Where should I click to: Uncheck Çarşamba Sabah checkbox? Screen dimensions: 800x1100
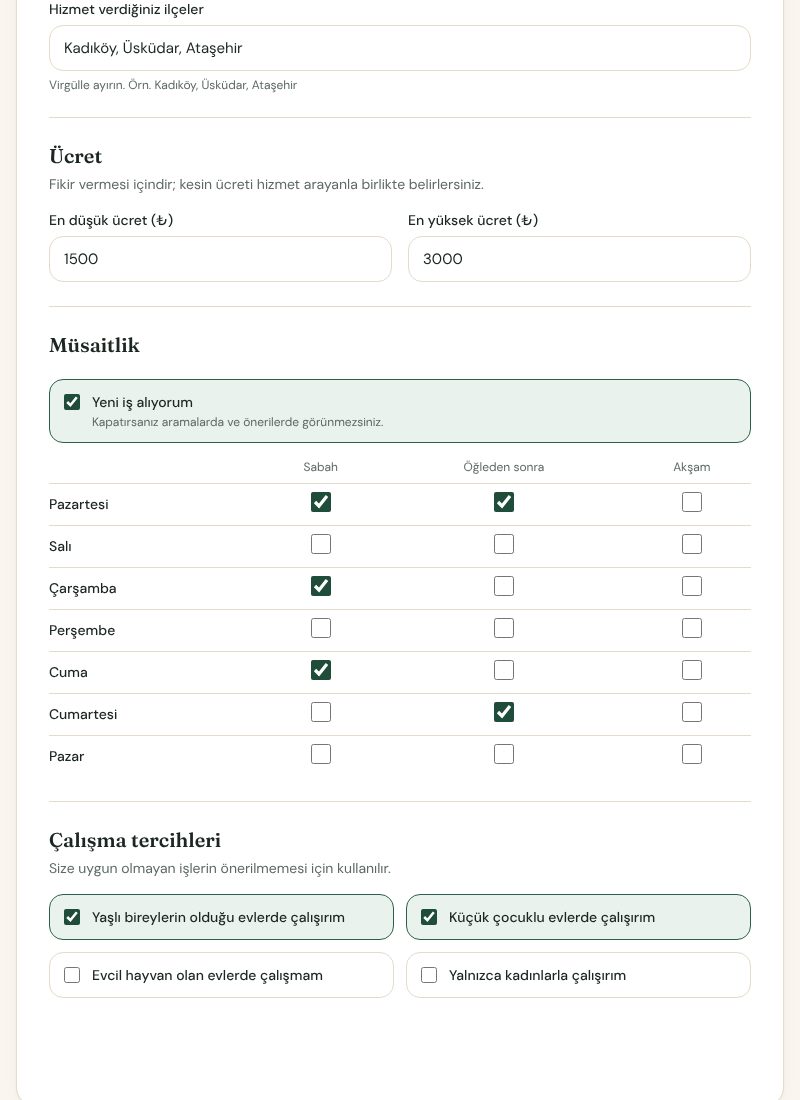[321, 586]
